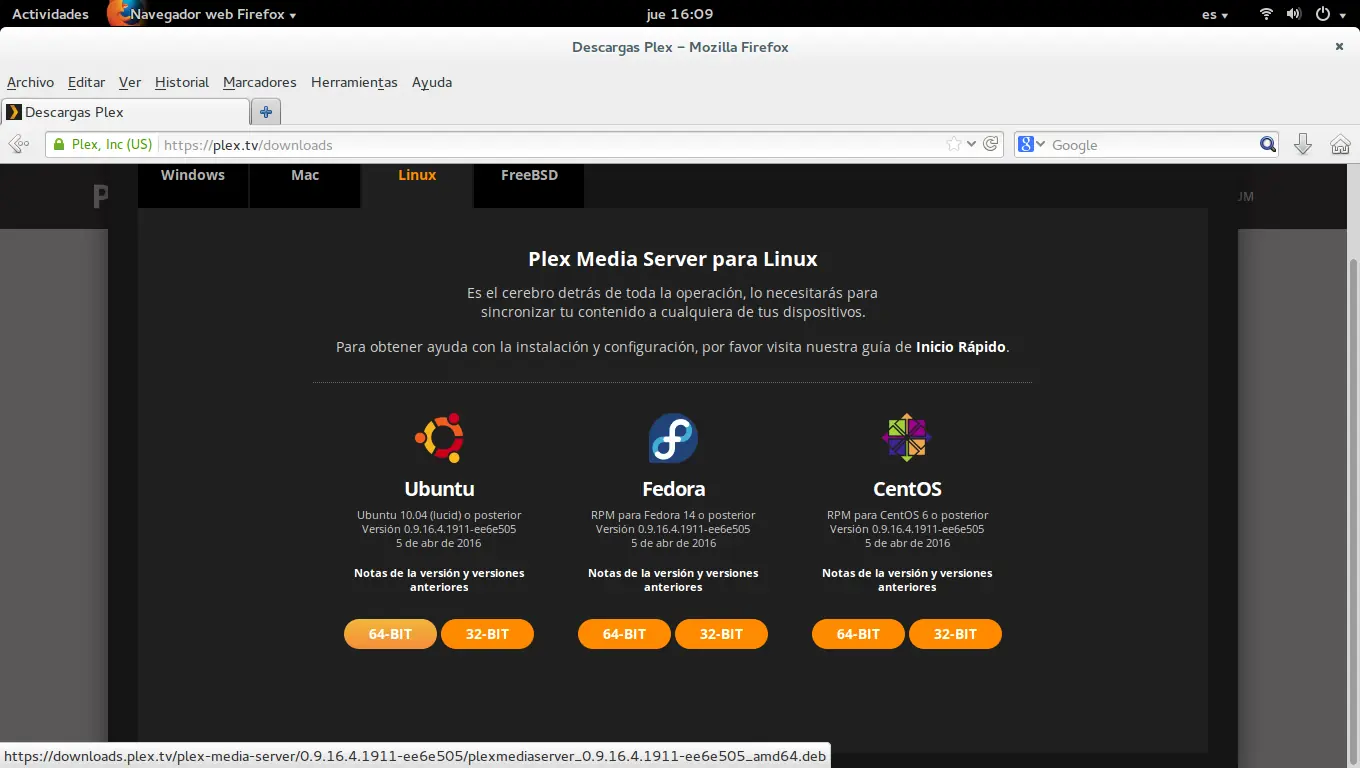Open the Ayuda menu
The image size is (1360, 768).
(x=432, y=82)
